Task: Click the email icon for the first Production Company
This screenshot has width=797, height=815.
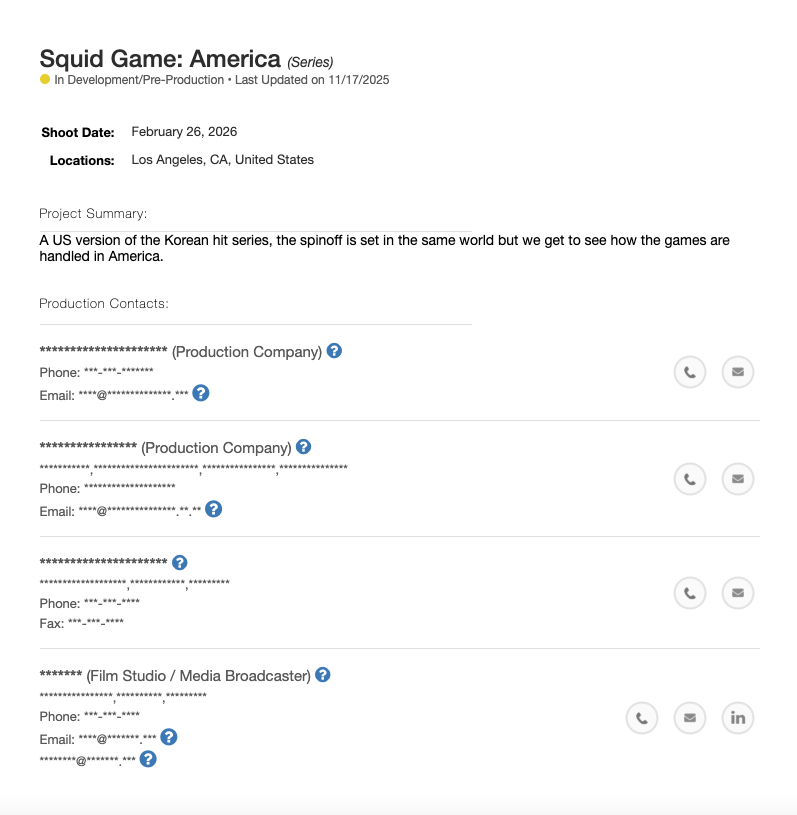Action: pyautogui.click(x=738, y=372)
